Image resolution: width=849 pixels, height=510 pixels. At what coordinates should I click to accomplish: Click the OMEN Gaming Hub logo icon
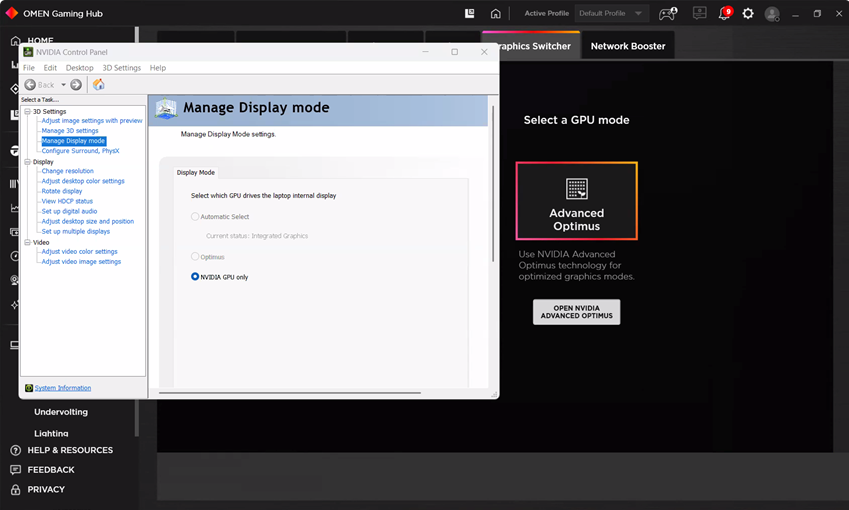pyautogui.click(x=11, y=13)
